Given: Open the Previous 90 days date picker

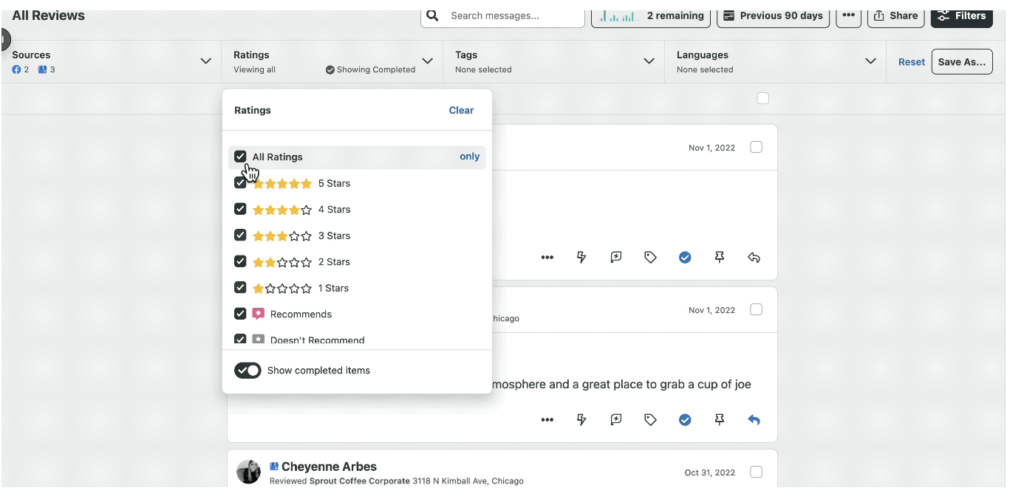Looking at the screenshot, I should pos(773,16).
